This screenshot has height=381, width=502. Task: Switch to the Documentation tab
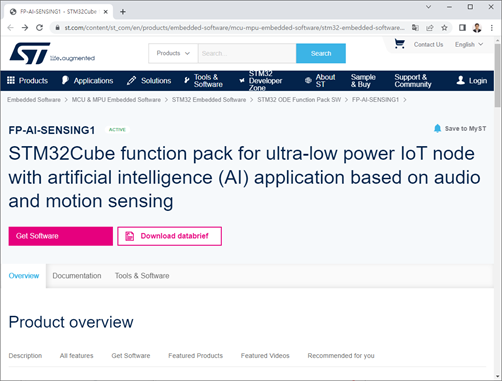pos(77,276)
